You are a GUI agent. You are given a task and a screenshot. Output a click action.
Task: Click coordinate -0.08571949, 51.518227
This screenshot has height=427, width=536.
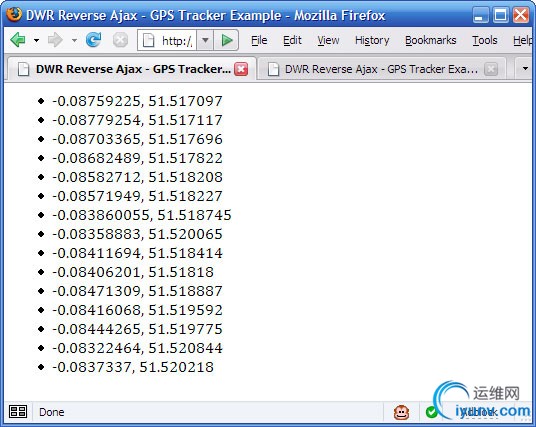click(x=137, y=196)
